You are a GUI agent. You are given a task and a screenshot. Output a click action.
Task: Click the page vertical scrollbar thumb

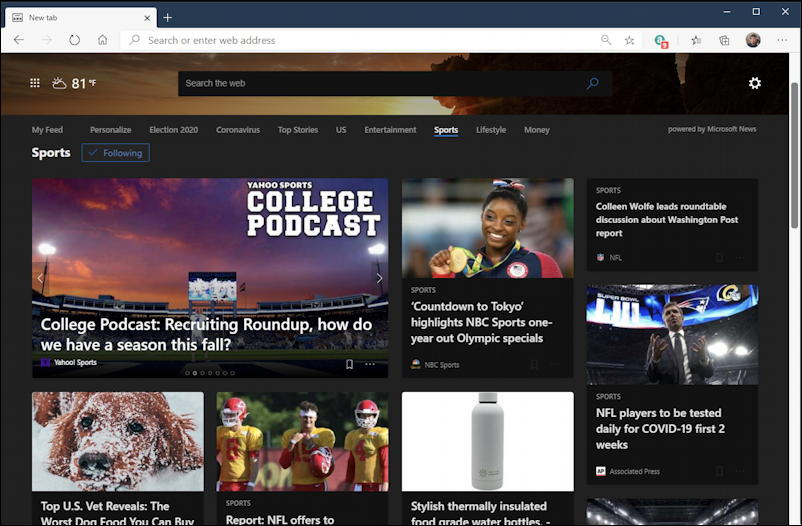click(794, 155)
